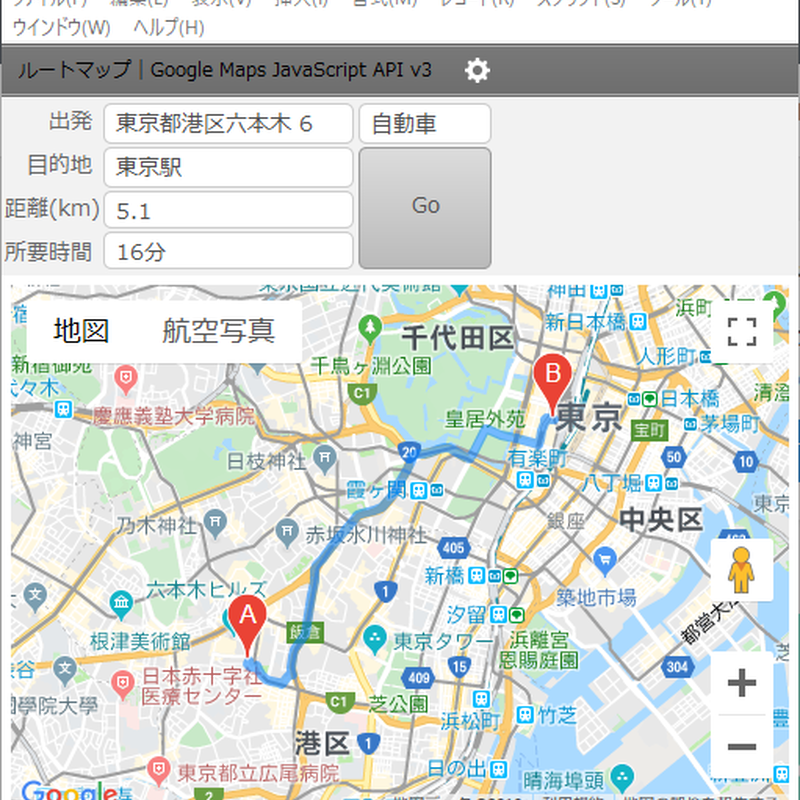Zoom out the map with minus

pyautogui.click(x=742, y=747)
